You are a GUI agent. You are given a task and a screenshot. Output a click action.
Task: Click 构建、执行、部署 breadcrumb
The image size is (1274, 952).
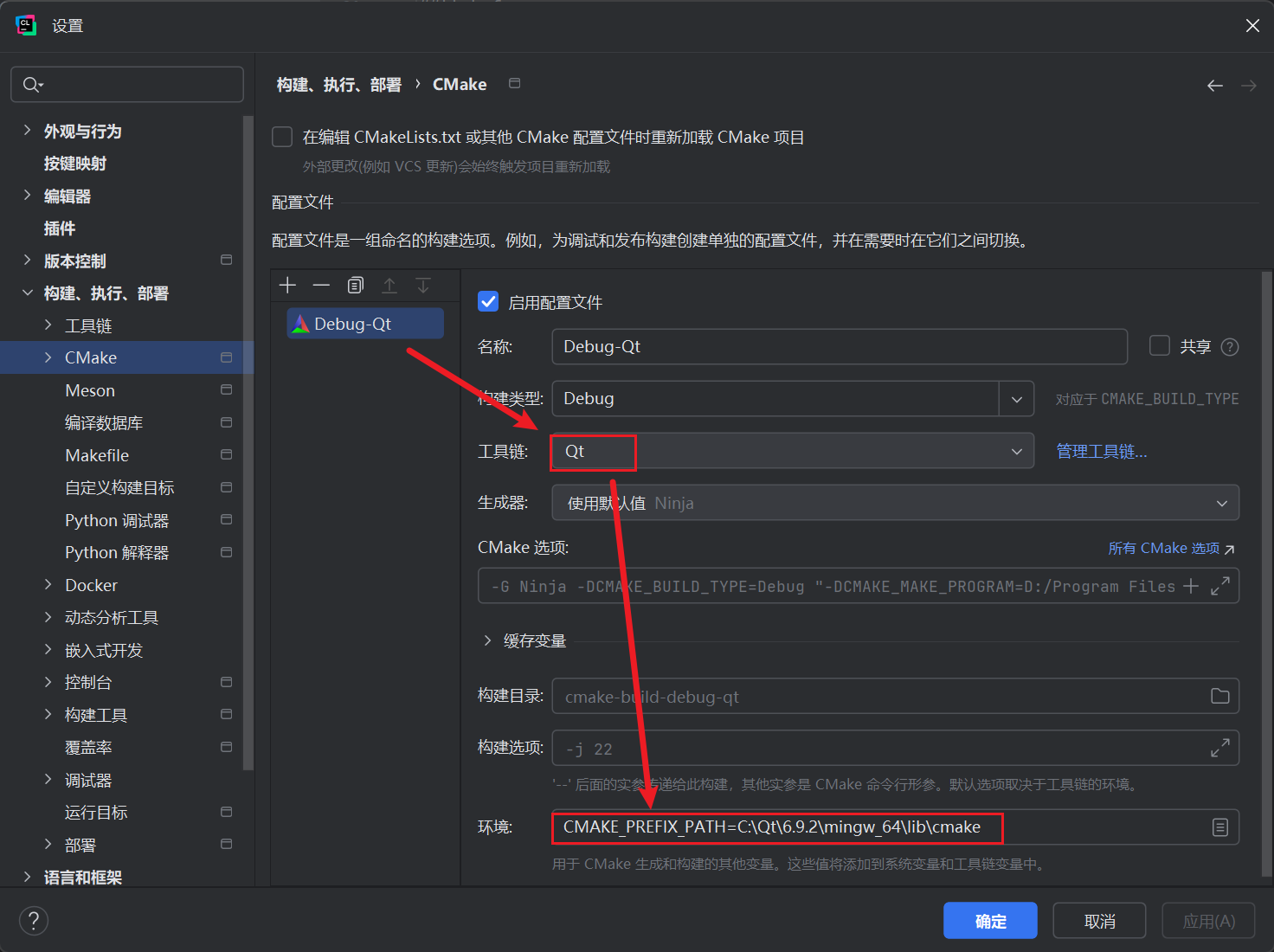point(338,85)
